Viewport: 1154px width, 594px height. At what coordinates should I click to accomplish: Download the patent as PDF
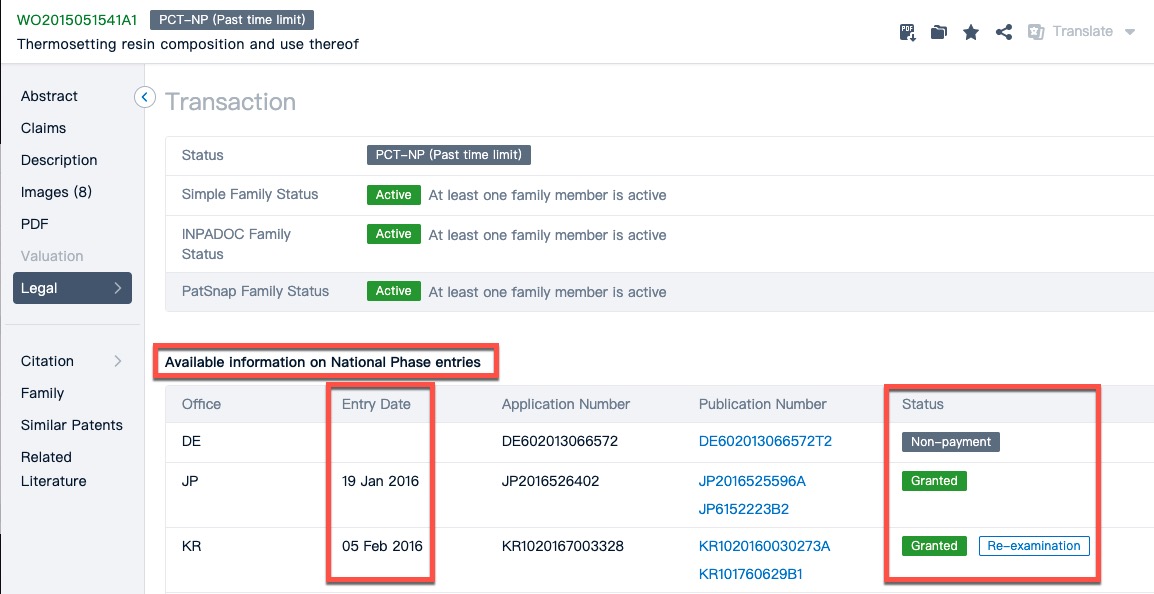907,32
